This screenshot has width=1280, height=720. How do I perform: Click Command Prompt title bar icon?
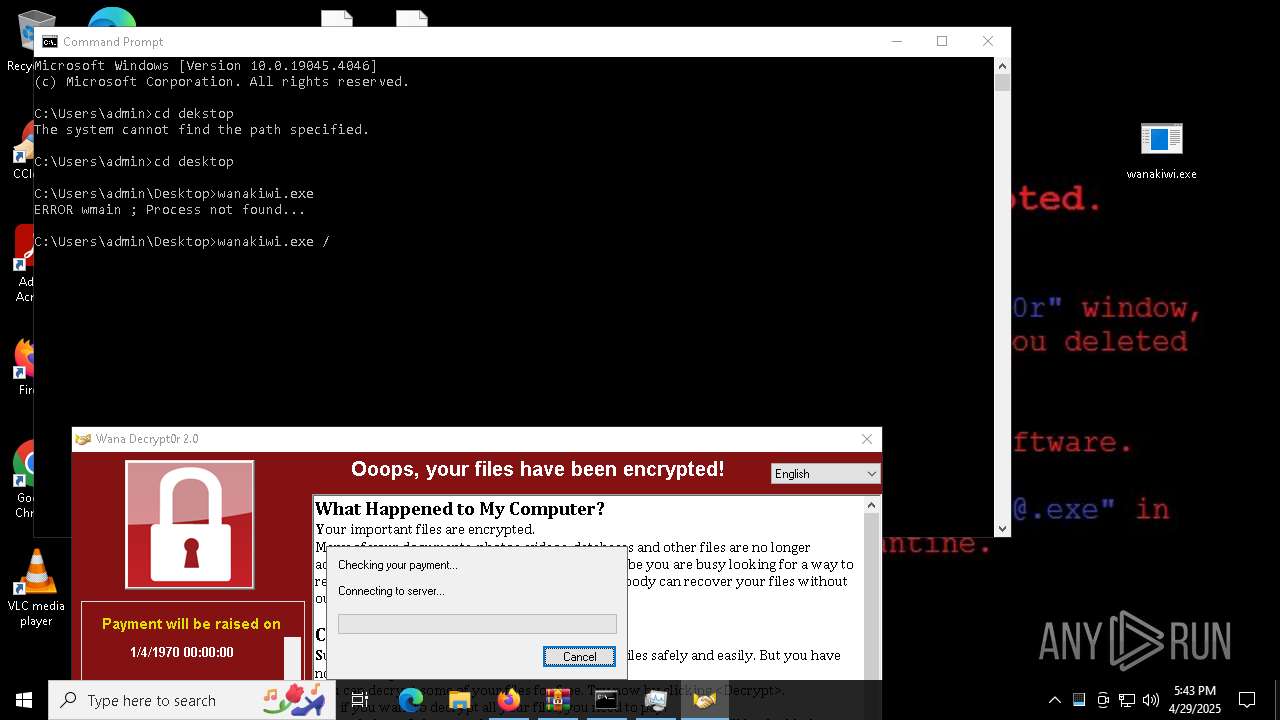(49, 42)
